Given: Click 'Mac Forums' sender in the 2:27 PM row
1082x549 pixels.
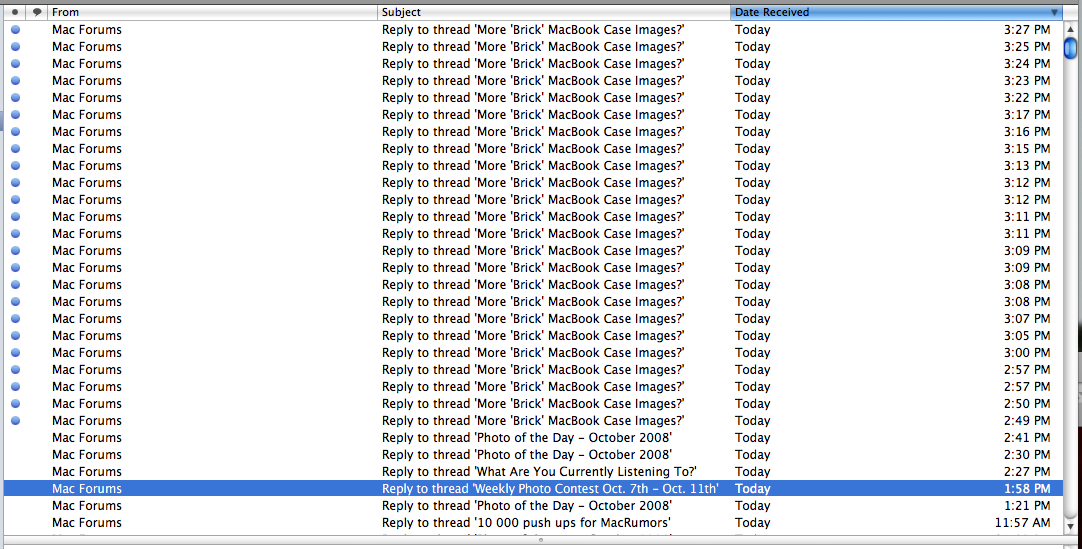Looking at the screenshot, I should (87, 472).
